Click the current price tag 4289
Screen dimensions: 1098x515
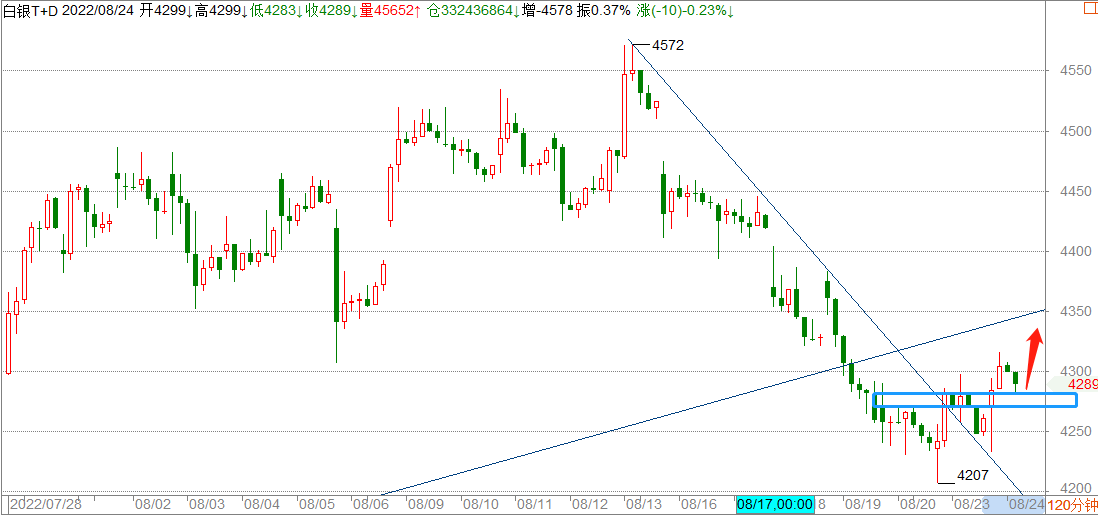(x=1083, y=385)
